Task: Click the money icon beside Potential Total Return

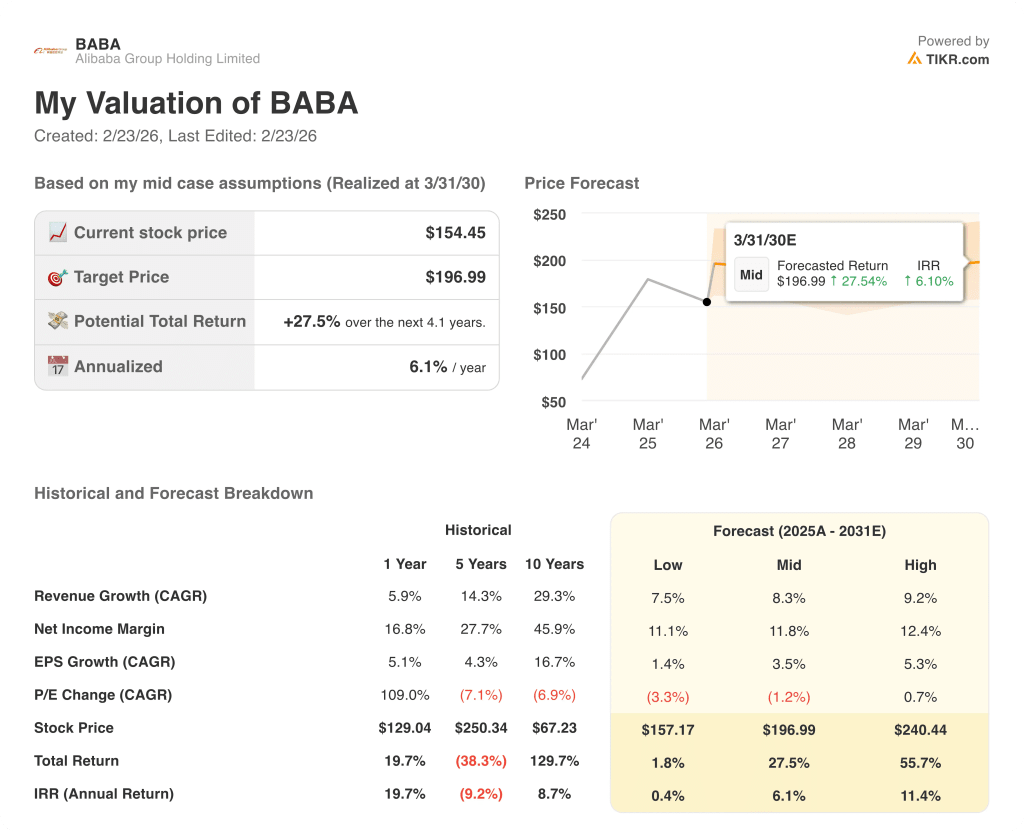Action: (x=57, y=321)
